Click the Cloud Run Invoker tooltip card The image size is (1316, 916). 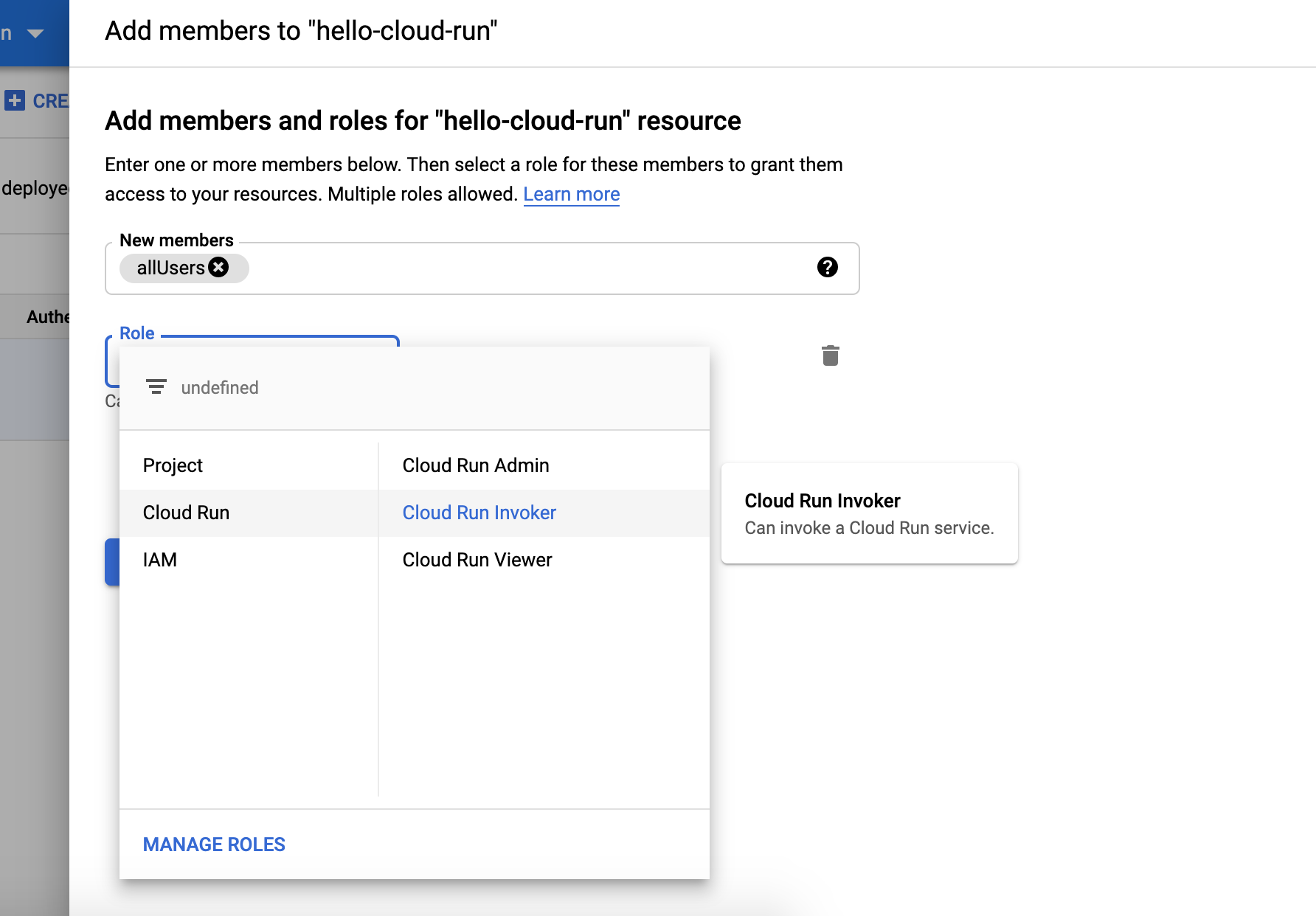870,513
